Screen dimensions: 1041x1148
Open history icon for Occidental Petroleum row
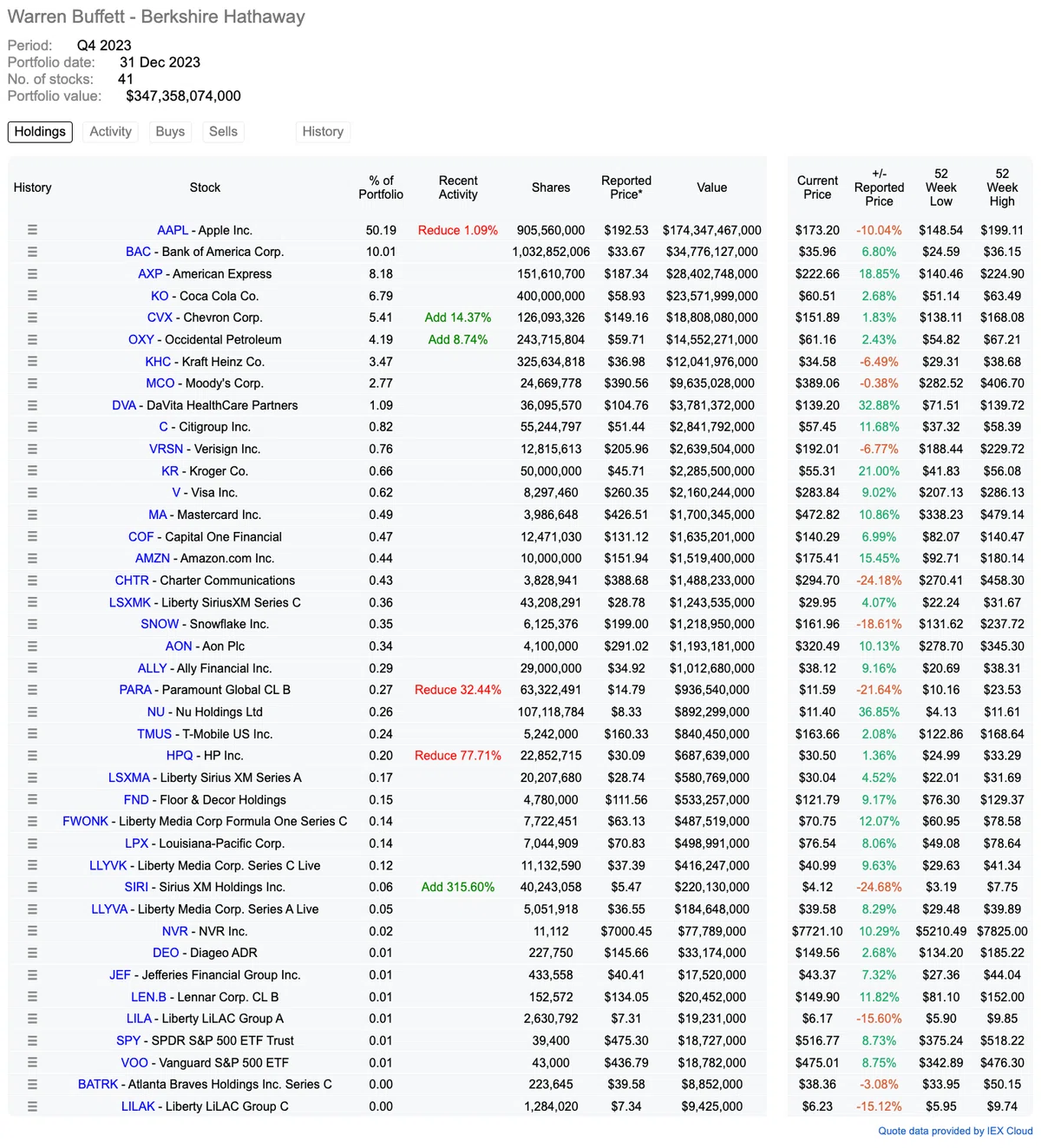[32, 339]
